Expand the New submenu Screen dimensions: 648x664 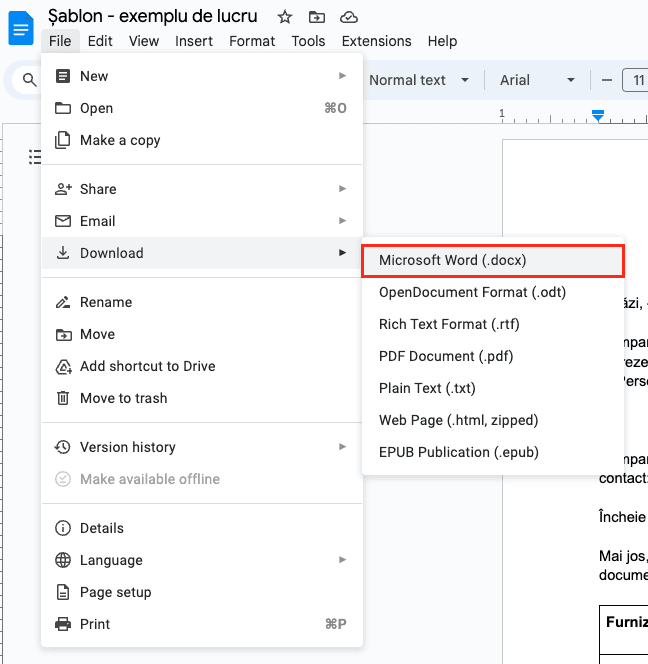pyautogui.click(x=202, y=76)
